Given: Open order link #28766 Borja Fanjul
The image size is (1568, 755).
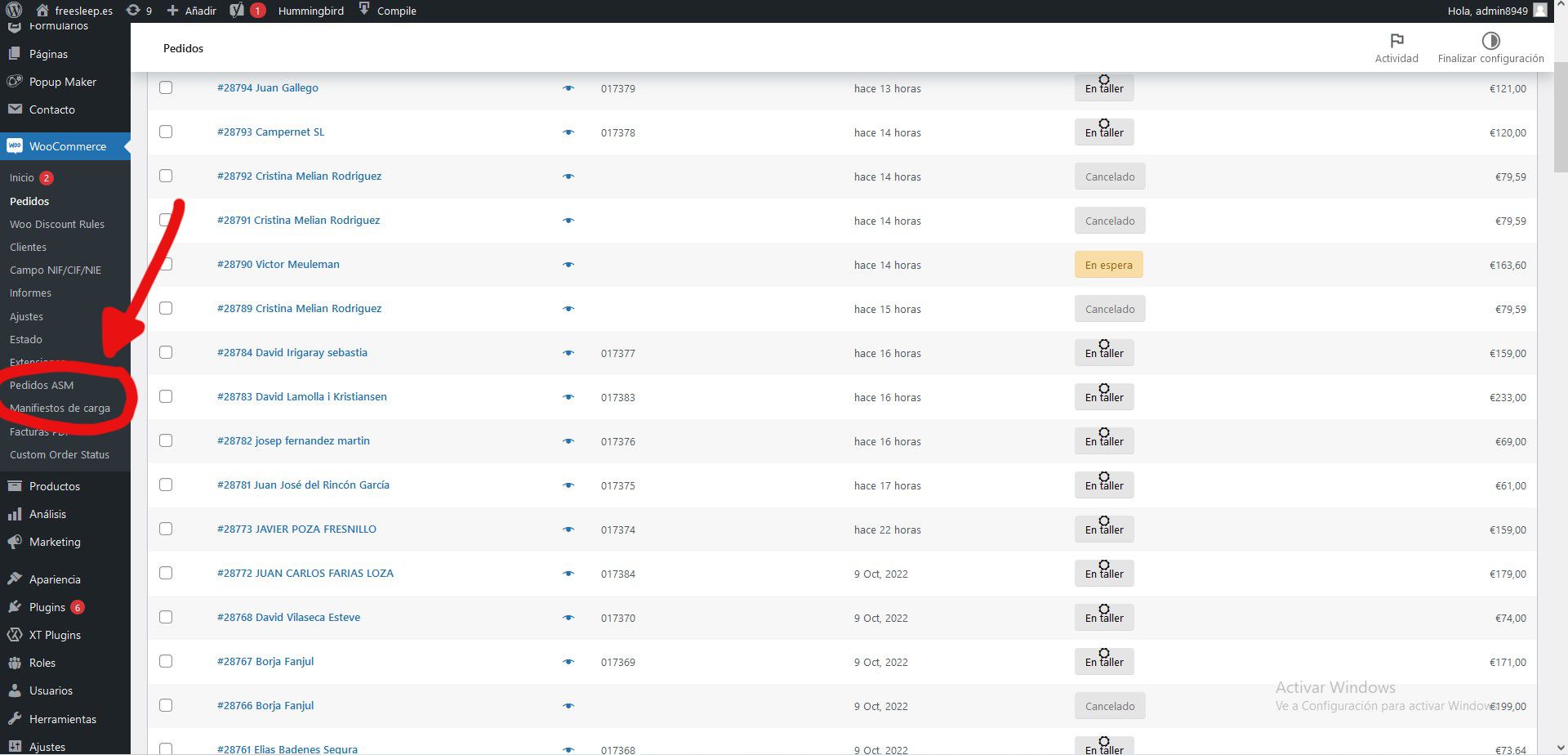Looking at the screenshot, I should pyautogui.click(x=265, y=705).
